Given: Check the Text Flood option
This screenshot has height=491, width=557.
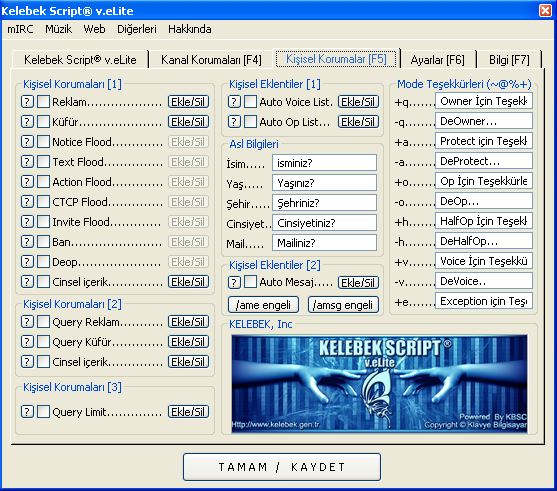Looking at the screenshot, I should pos(43,162).
